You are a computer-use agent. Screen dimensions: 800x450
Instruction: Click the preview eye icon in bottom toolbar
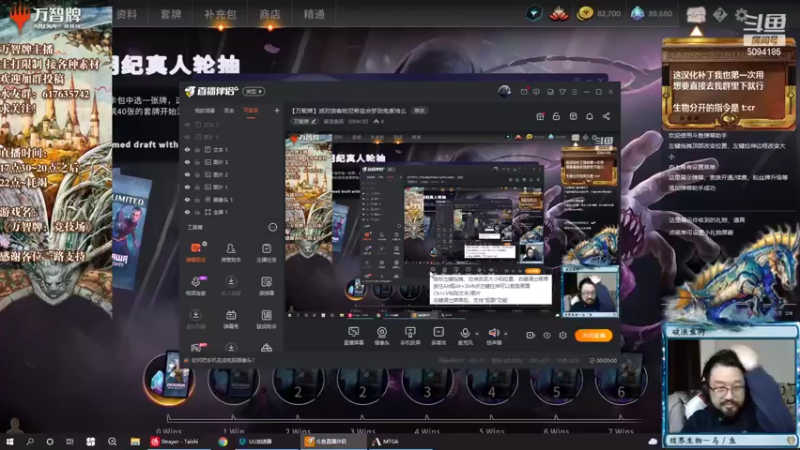(x=547, y=335)
